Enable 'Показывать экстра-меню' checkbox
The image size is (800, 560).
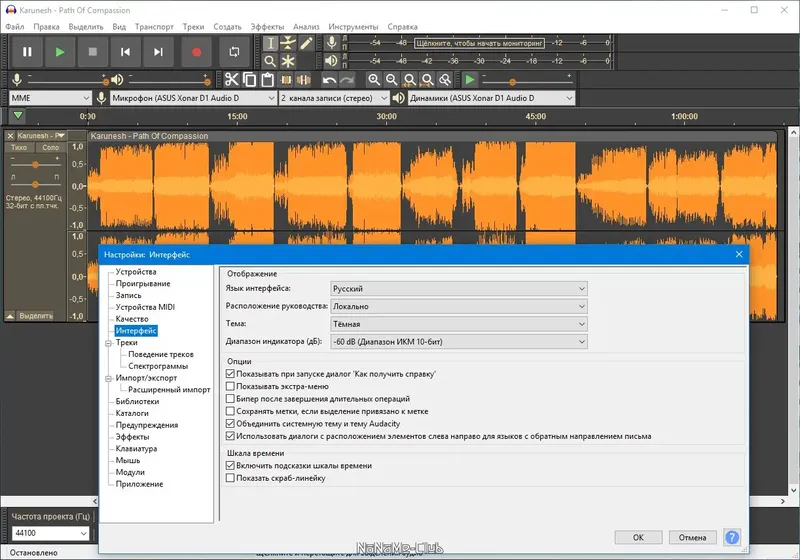coord(231,385)
